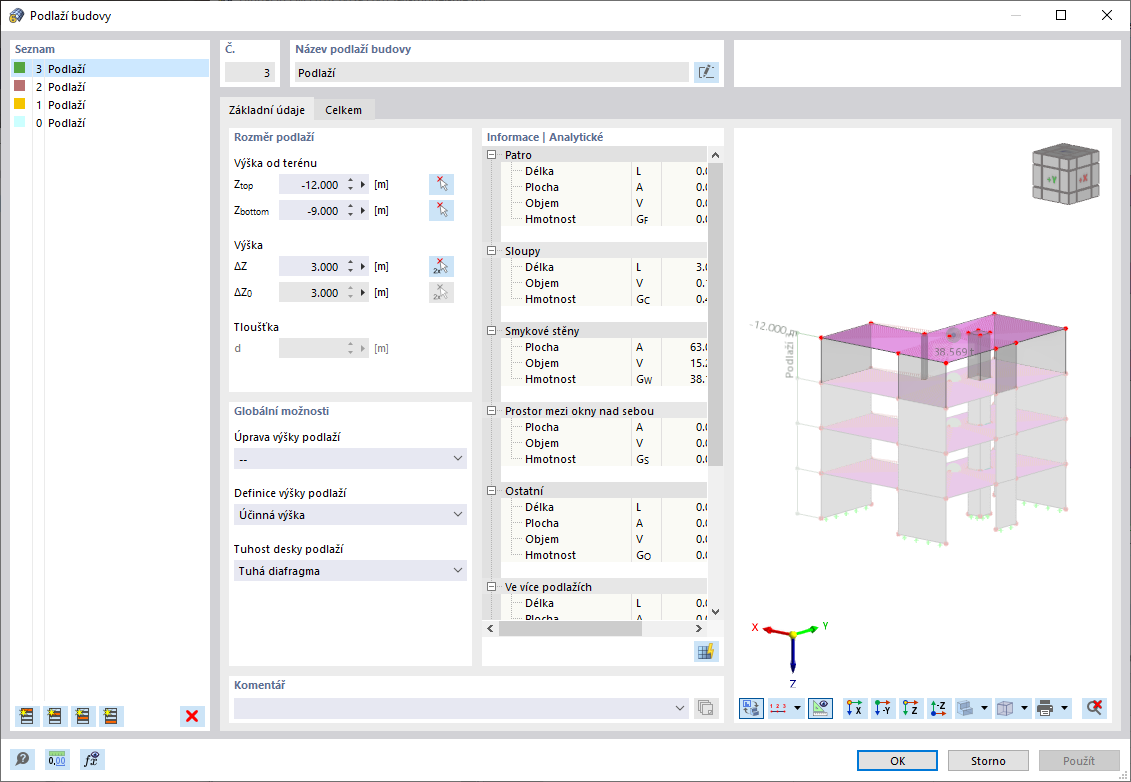Click navigation cube in 3D preview
This screenshot has height=782, width=1131.
pyautogui.click(x=1066, y=173)
